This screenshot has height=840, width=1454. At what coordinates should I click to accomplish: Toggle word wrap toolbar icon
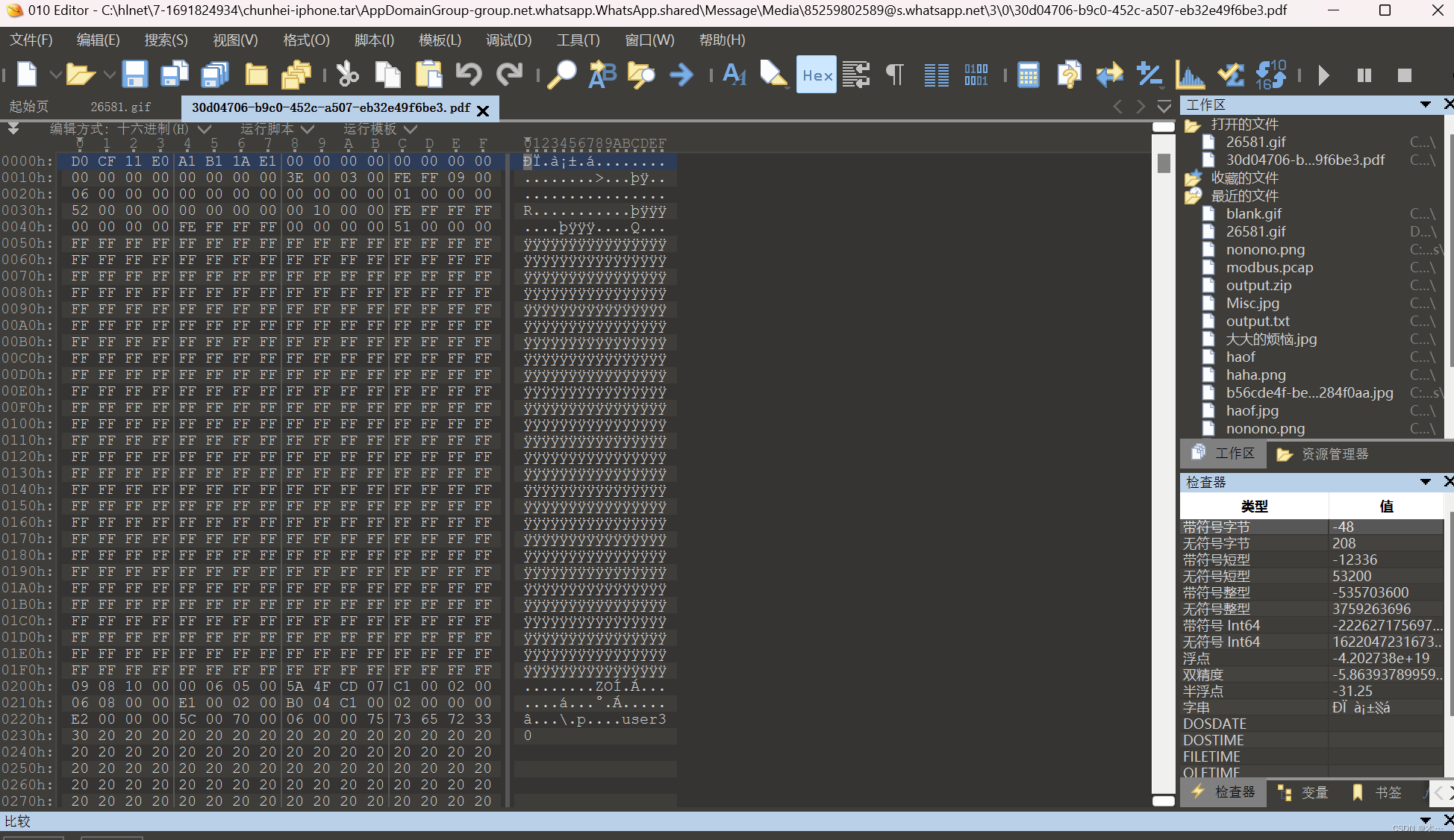click(856, 75)
